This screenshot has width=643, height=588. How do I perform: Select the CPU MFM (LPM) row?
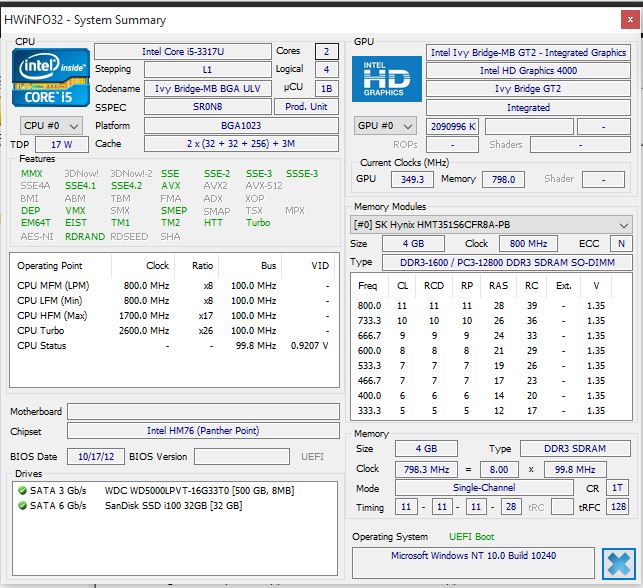click(x=173, y=286)
